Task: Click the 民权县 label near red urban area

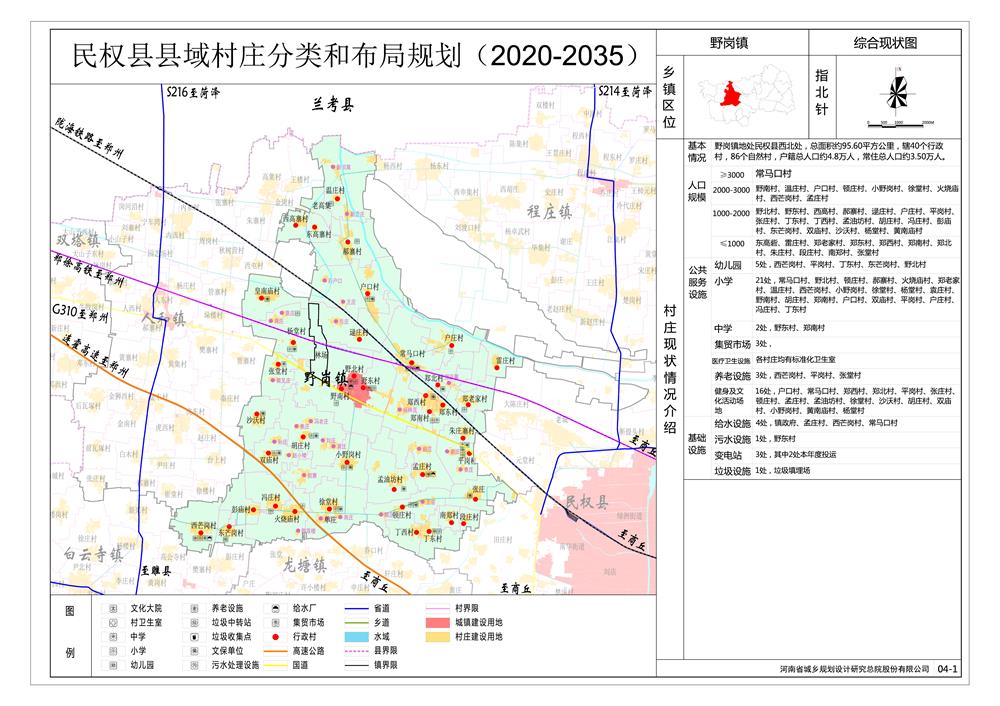Action: pyautogui.click(x=587, y=502)
